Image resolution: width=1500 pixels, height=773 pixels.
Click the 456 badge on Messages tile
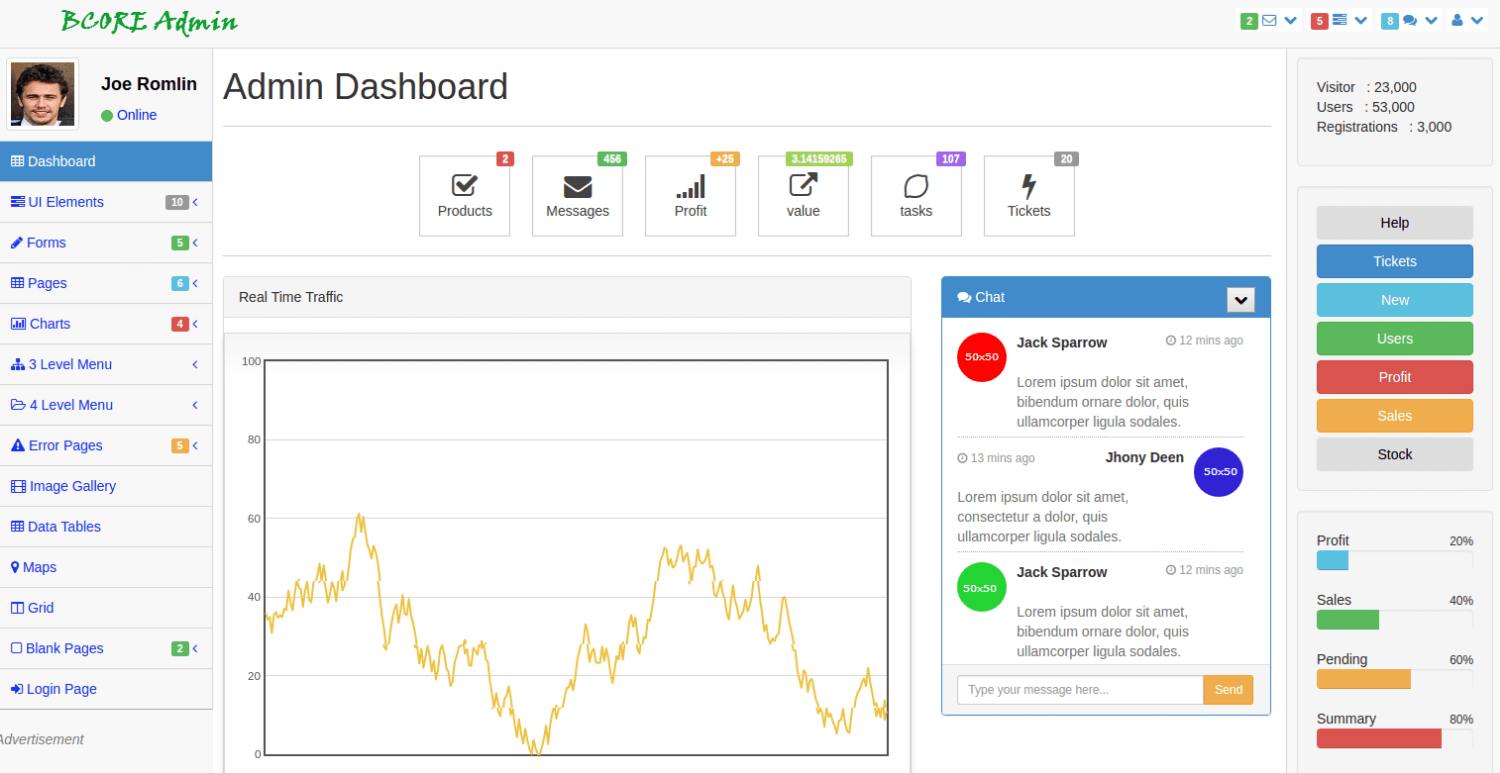(x=612, y=159)
